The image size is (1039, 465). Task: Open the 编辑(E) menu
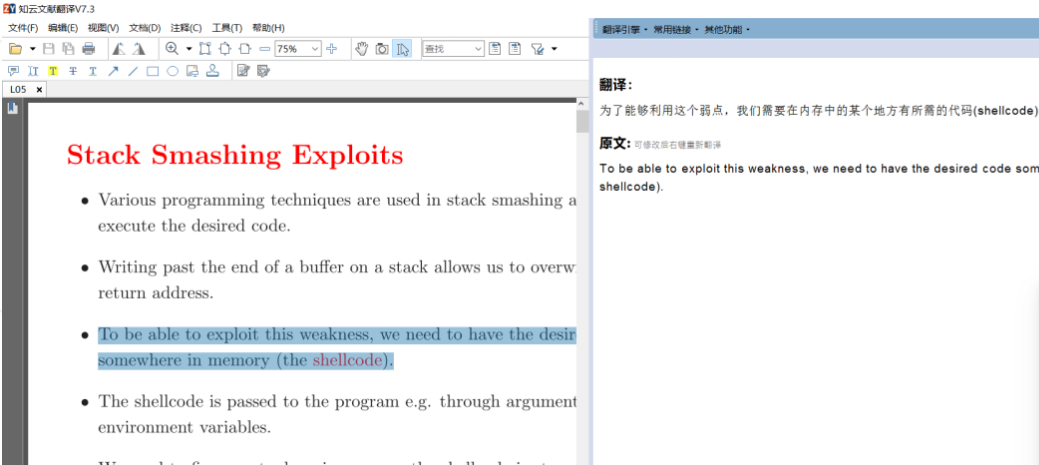click(63, 28)
